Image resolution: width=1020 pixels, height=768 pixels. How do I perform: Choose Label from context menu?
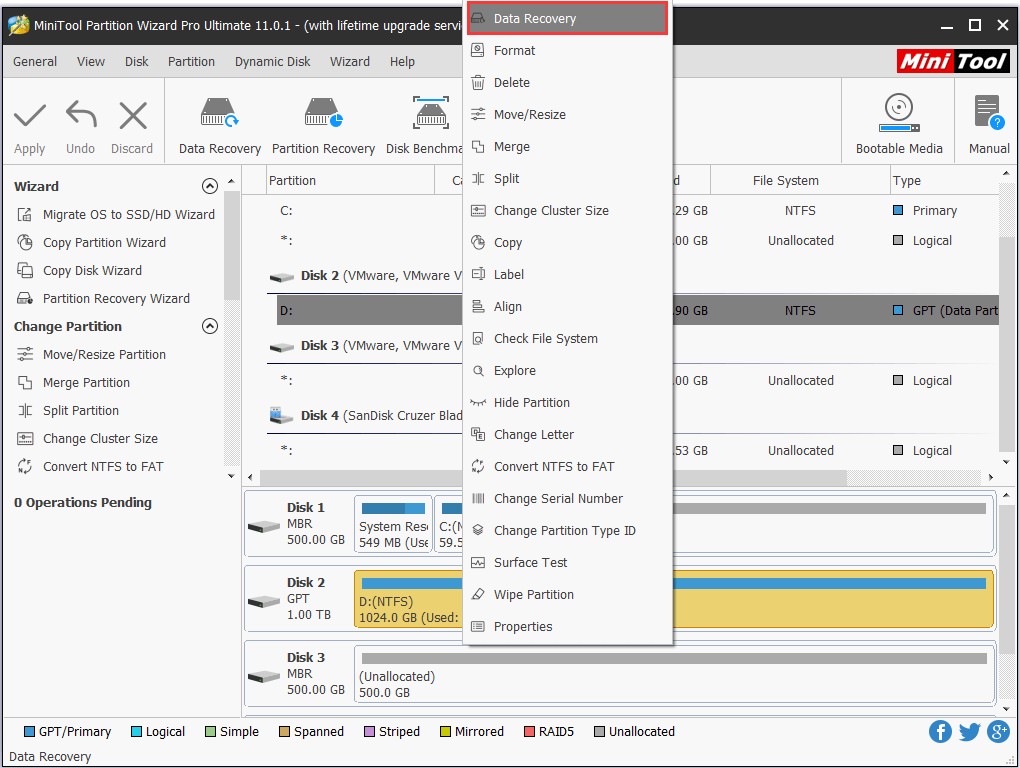567,274
